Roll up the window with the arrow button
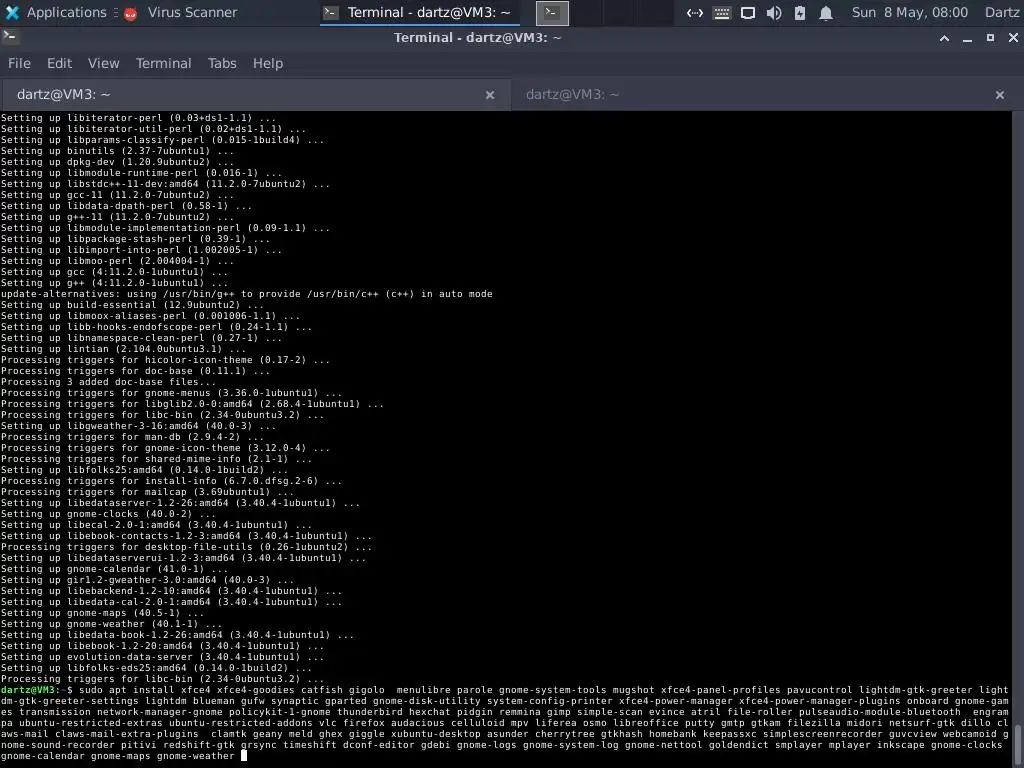Screen dimensions: 1024x768 (x=944, y=38)
